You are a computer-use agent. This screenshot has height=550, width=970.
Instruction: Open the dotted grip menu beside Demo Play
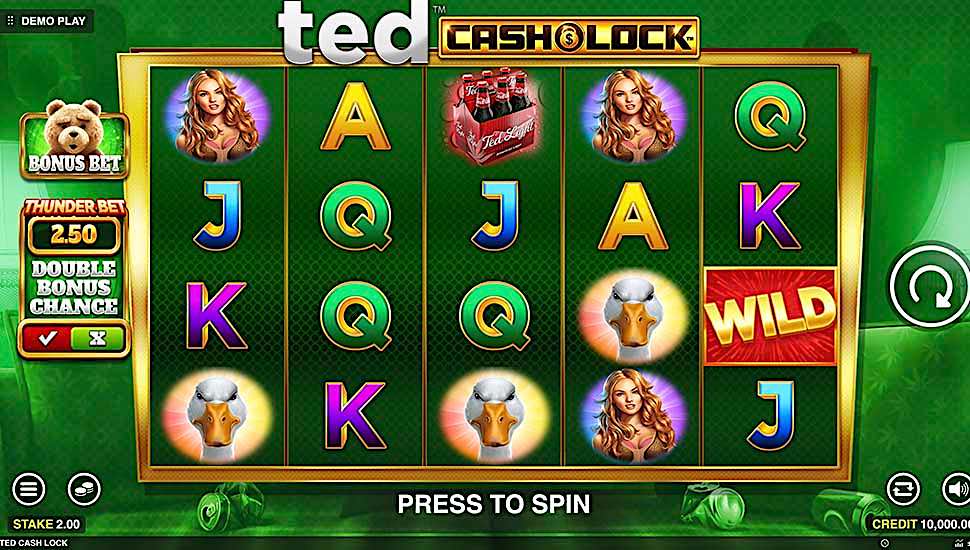point(10,21)
